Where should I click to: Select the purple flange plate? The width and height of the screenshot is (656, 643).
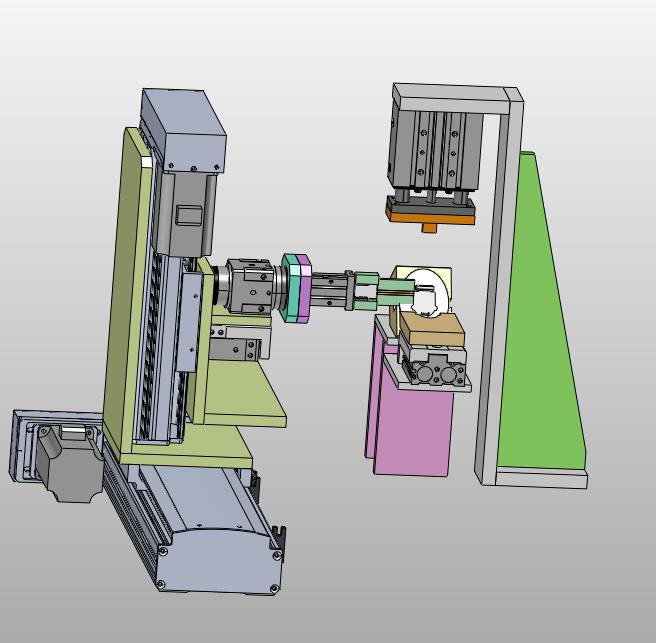(x=305, y=289)
